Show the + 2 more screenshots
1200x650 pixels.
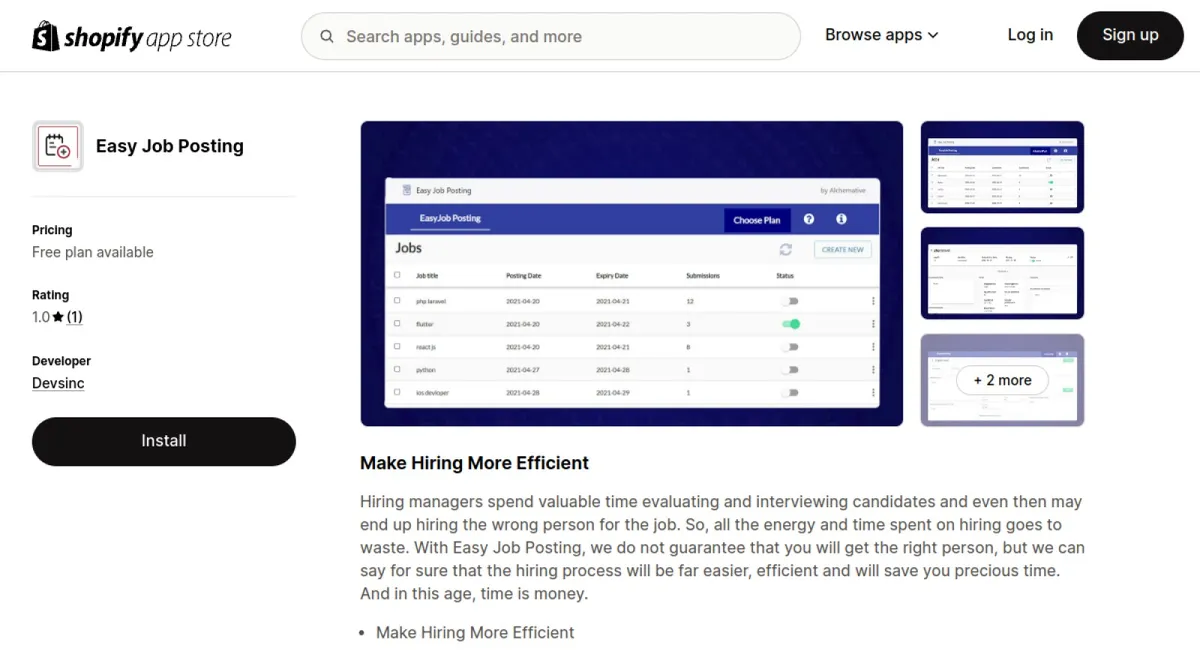pyautogui.click(x=1002, y=380)
